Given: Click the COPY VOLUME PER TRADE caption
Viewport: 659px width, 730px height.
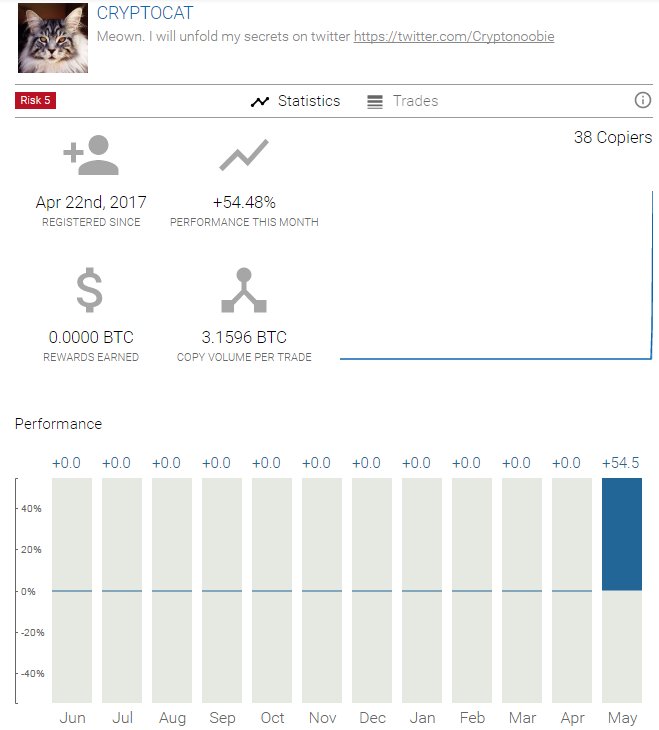Looking at the screenshot, I should (244, 357).
